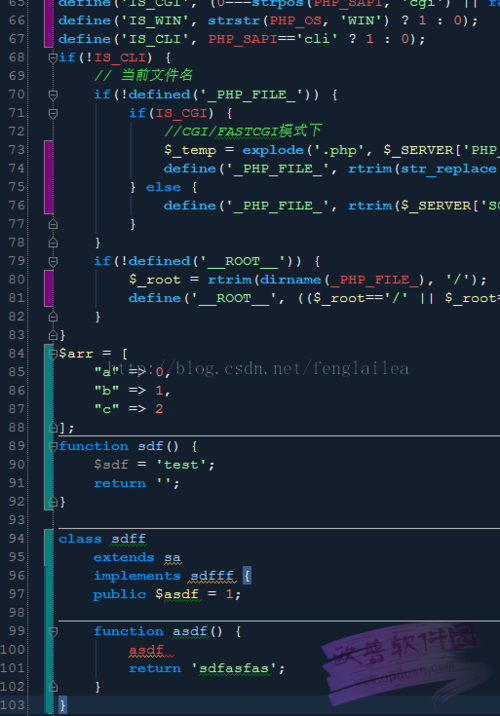Click the value 2 on line 87
The width and height of the screenshot is (500, 716).
pos(159,409)
